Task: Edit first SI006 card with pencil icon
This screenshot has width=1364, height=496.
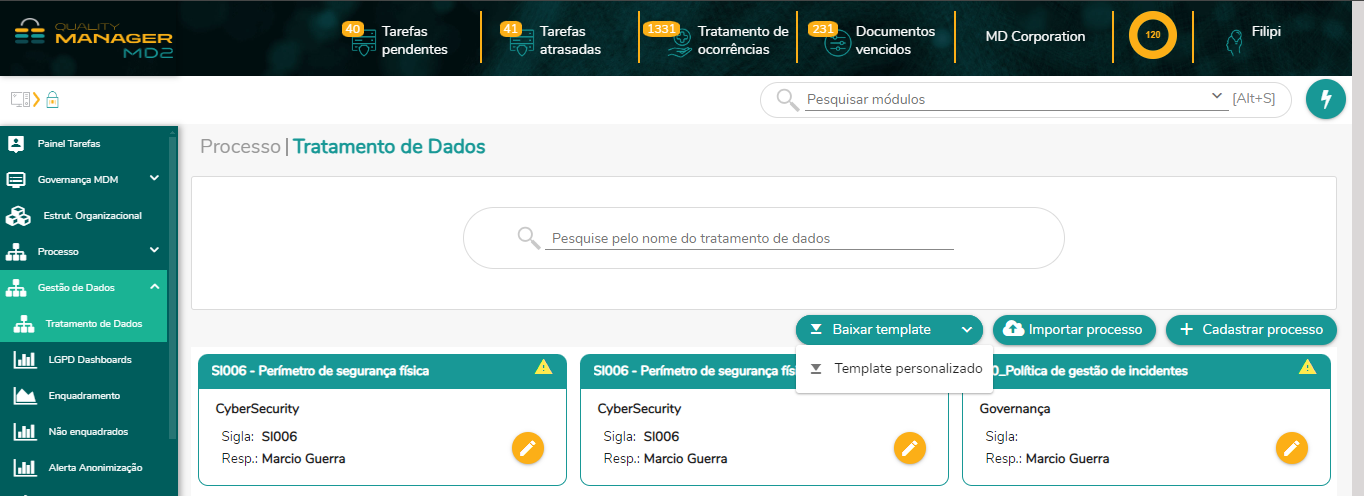Action: (528, 448)
